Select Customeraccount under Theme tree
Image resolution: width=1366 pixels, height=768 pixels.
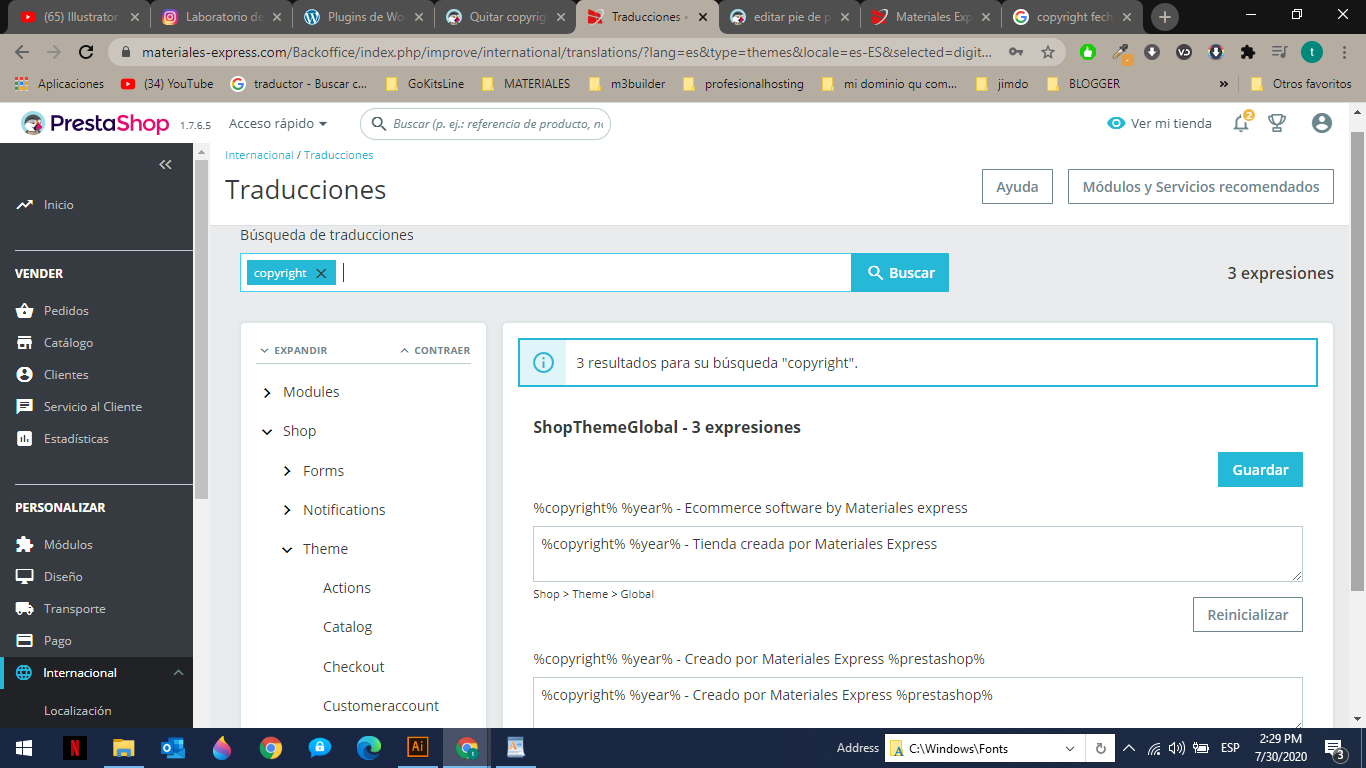[381, 706]
